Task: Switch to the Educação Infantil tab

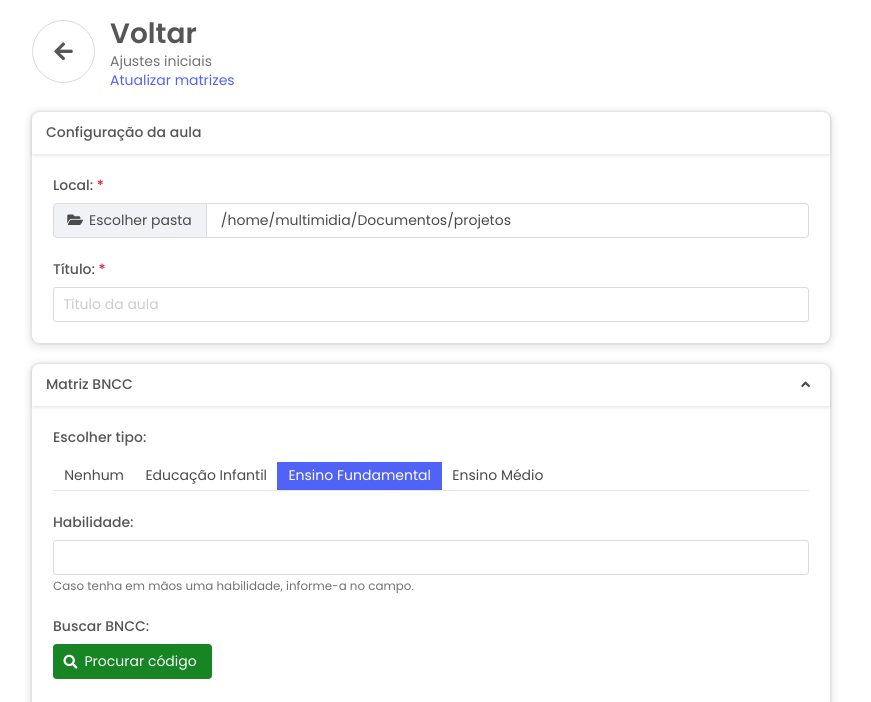Action: pos(206,475)
